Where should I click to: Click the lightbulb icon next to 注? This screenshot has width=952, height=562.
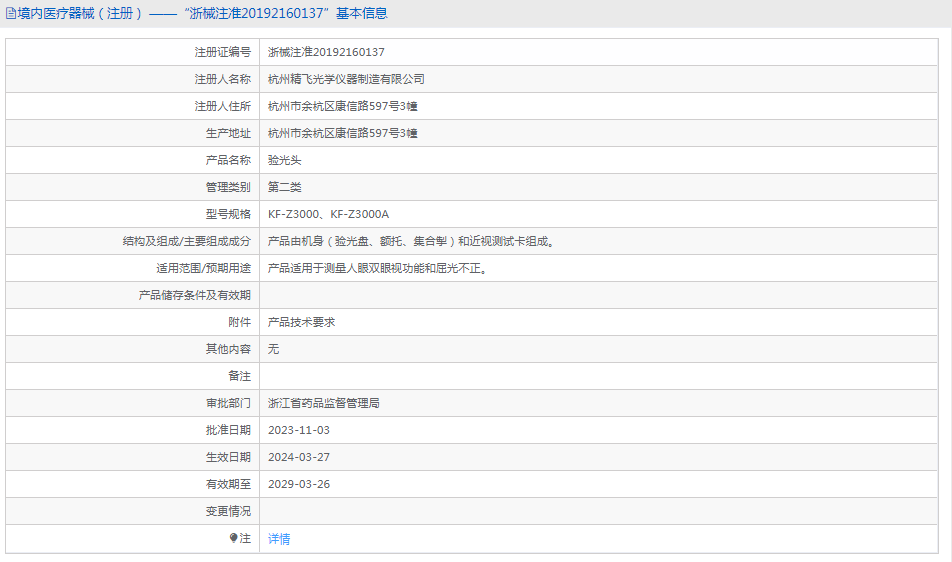(x=234, y=538)
